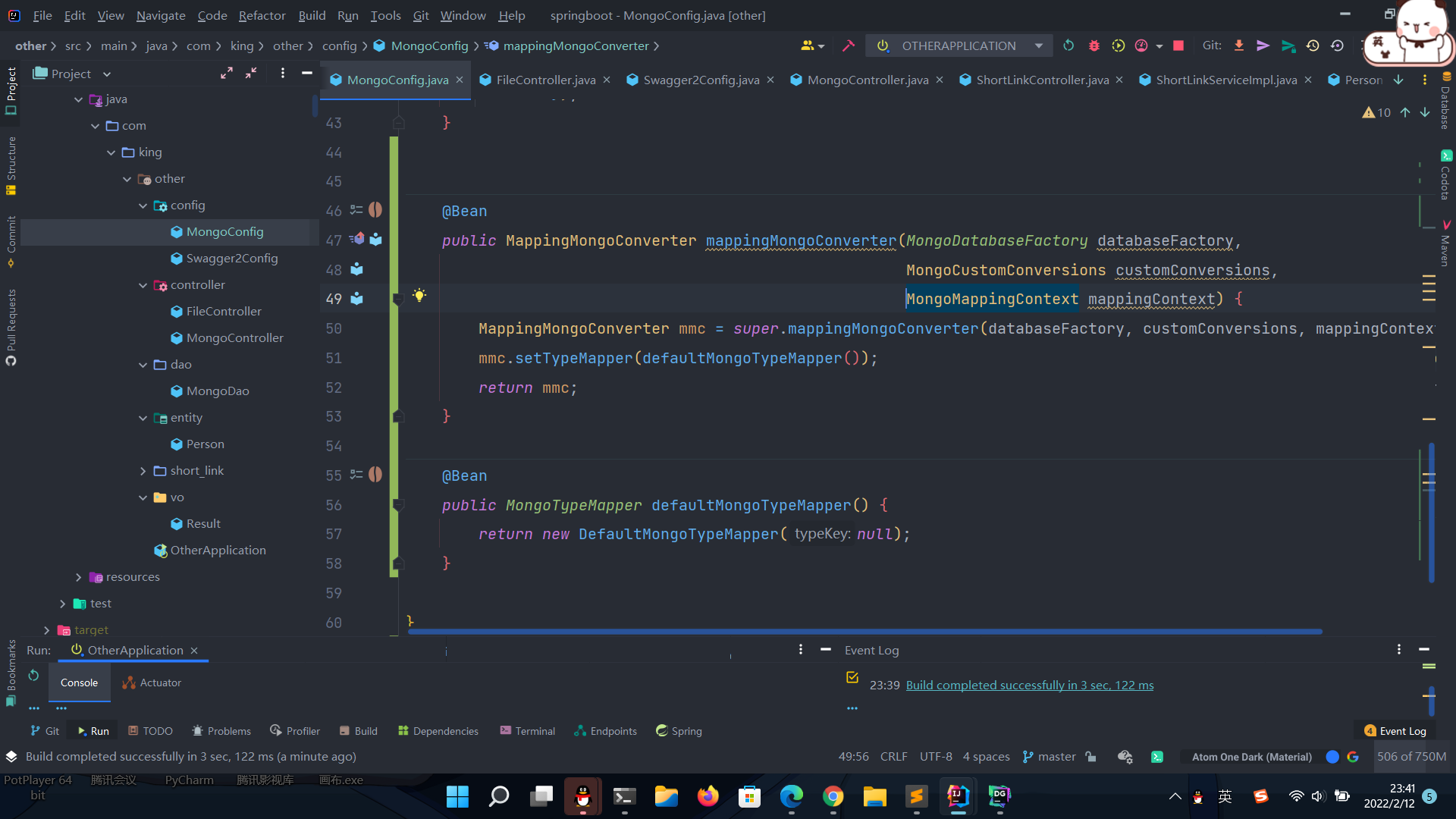Toggle the read-only lock in the status bar
The width and height of the screenshot is (1456, 819).
[x=1091, y=757]
